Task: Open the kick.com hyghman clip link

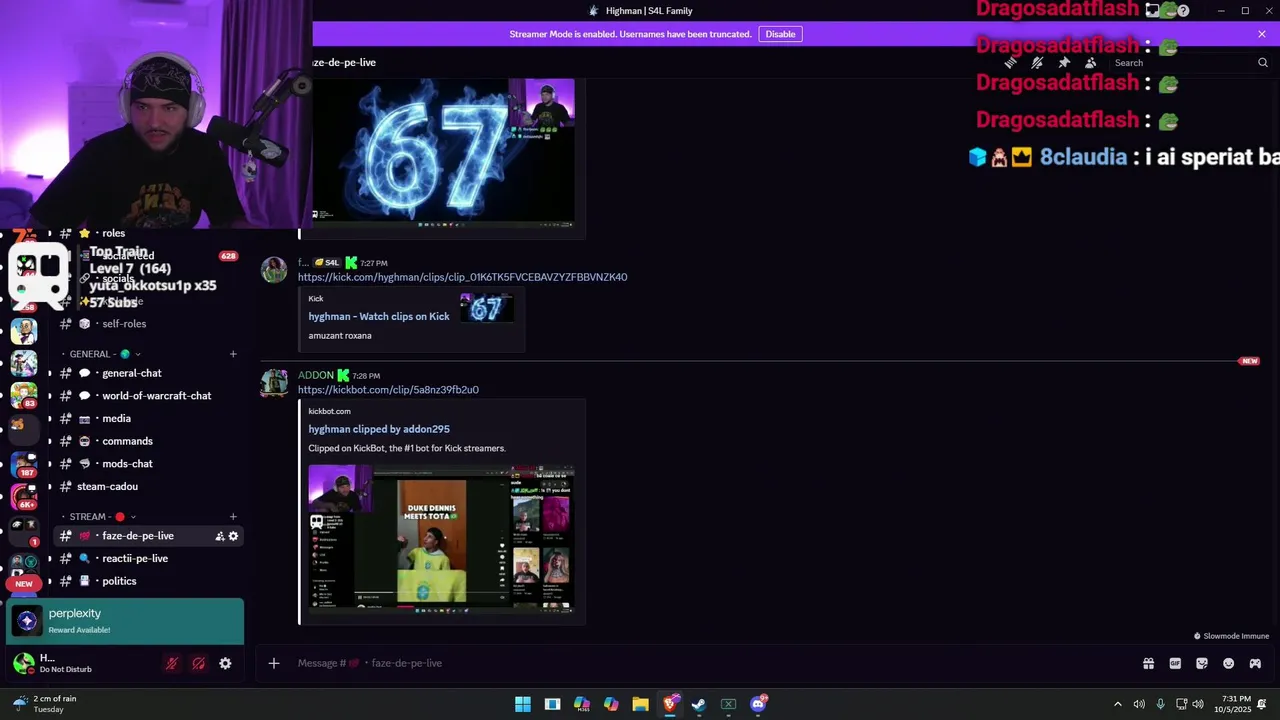Action: coord(462,277)
